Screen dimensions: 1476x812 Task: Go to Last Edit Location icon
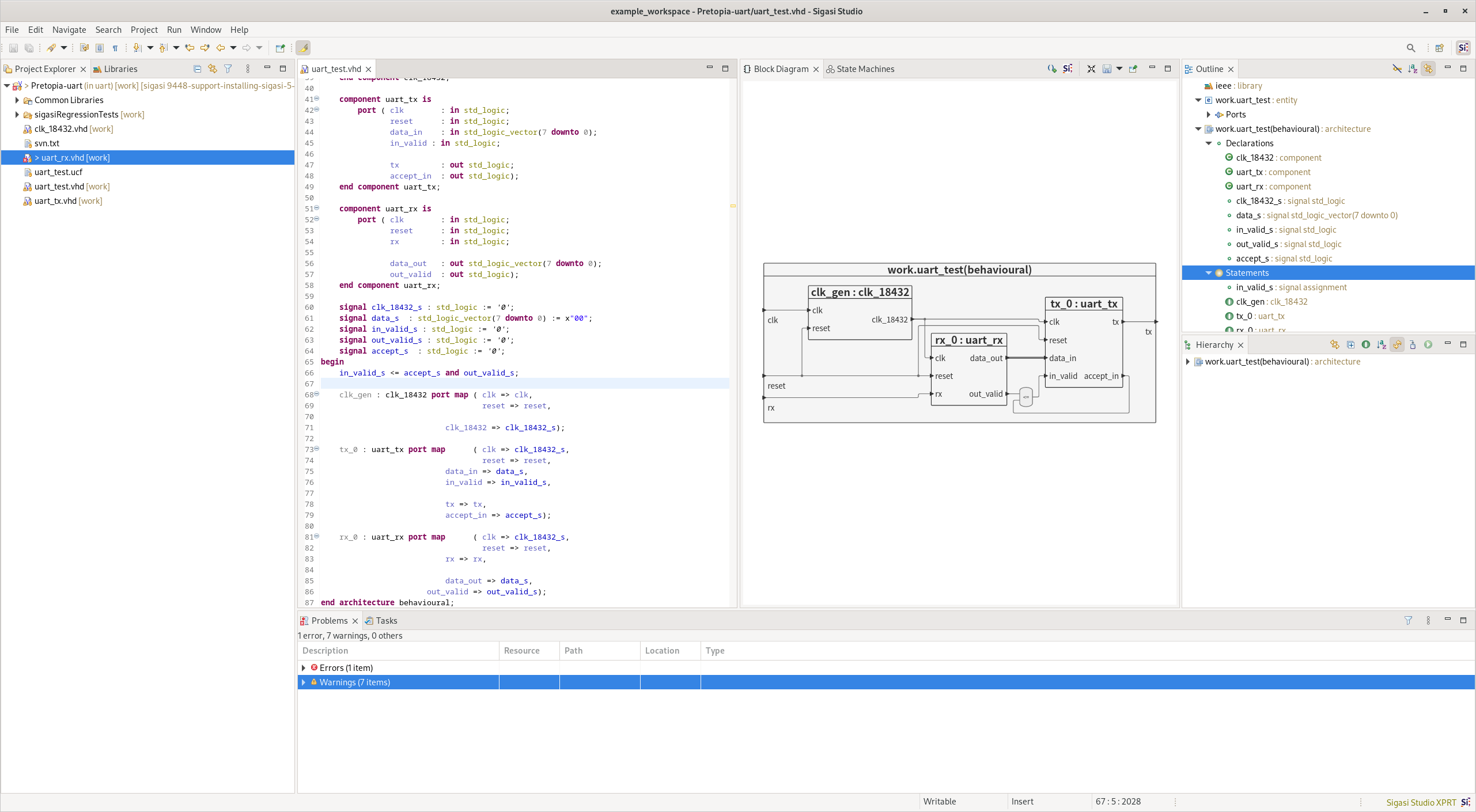(x=189, y=48)
